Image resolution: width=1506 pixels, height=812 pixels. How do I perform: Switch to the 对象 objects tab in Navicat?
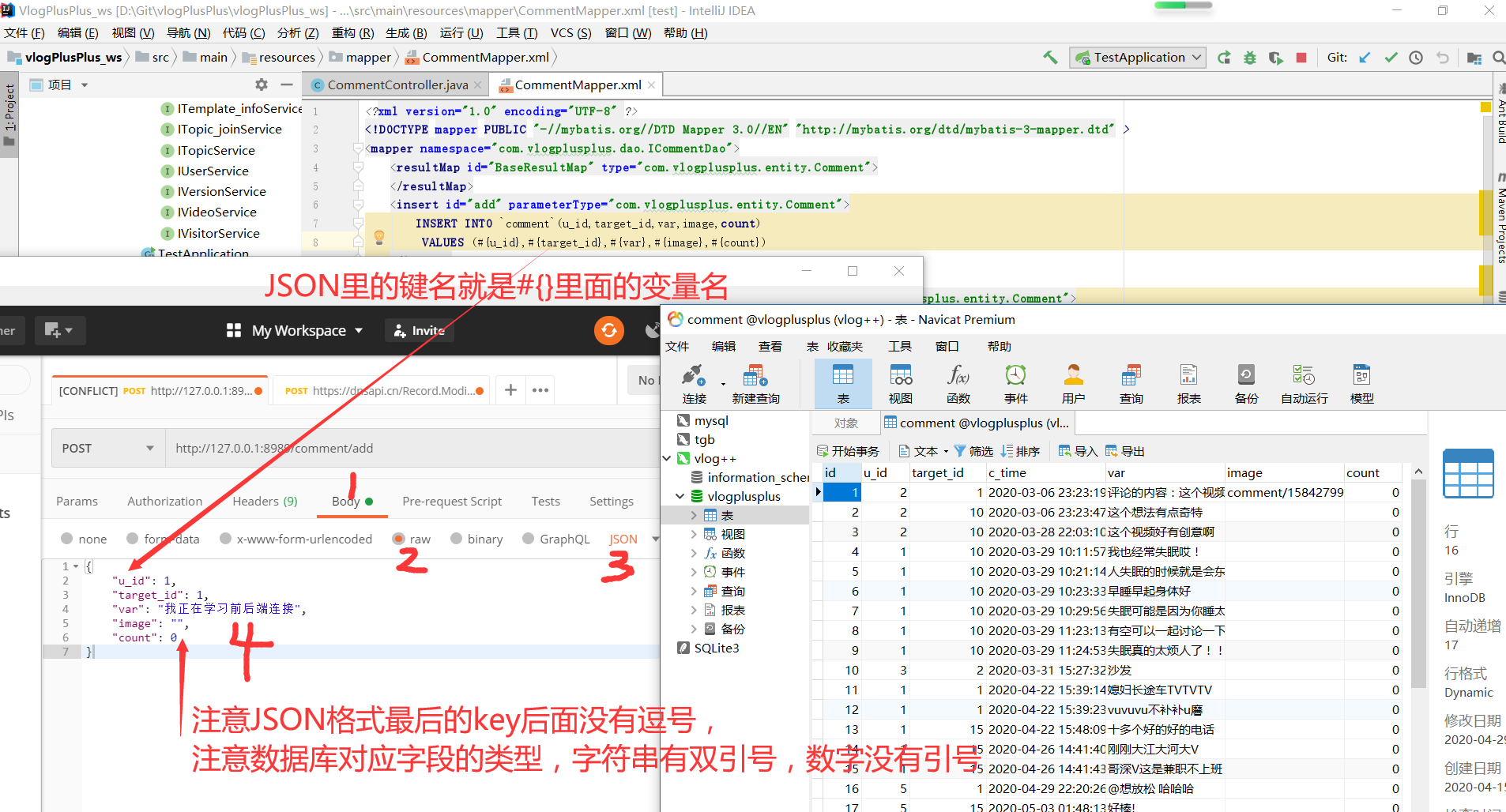point(845,423)
